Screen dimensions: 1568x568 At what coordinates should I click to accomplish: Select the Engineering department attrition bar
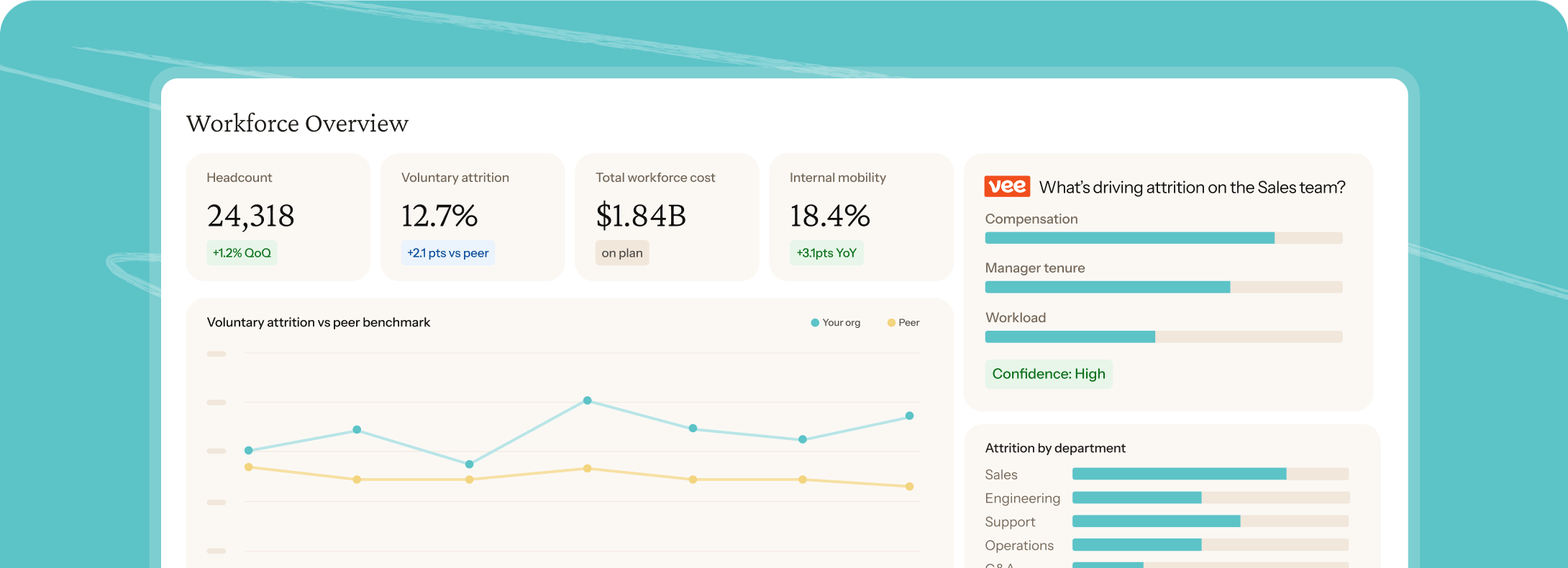pos(1211,498)
